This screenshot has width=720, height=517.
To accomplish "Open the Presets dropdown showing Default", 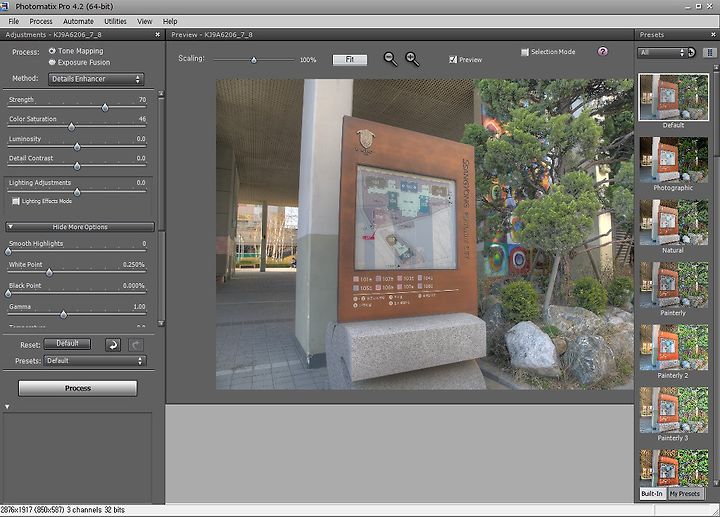I will tap(95, 361).
